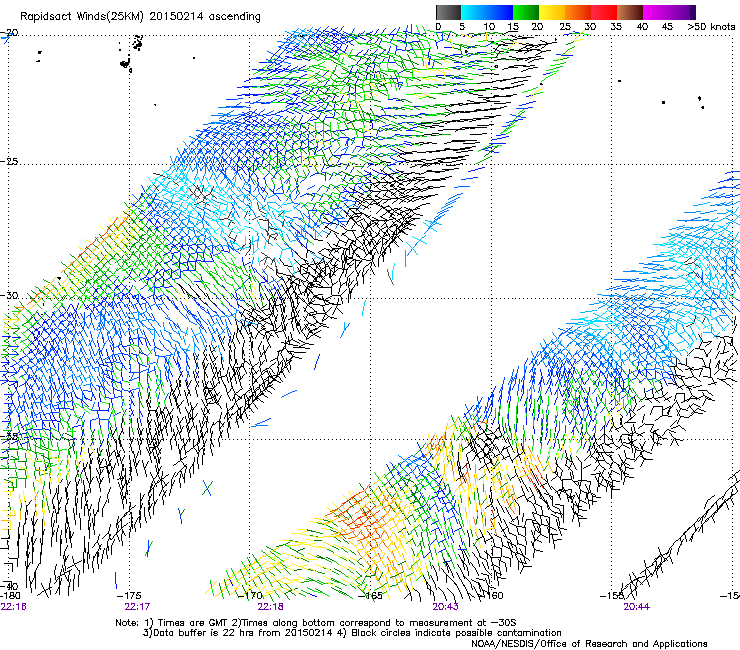Click the '-30' latitude axis label
Screen dimensions: 740x650
coord(9,295)
